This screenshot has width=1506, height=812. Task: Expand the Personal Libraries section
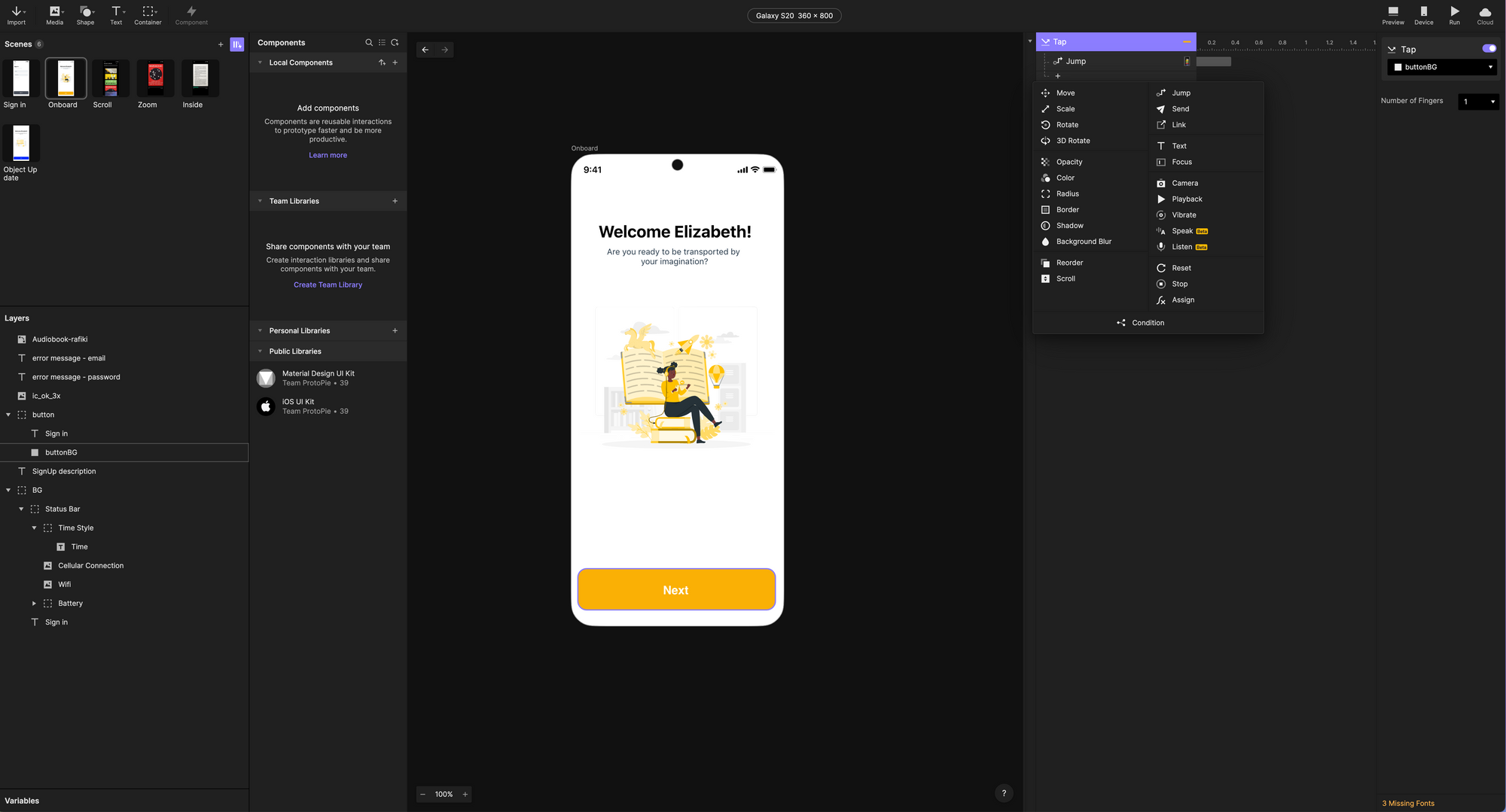point(261,330)
